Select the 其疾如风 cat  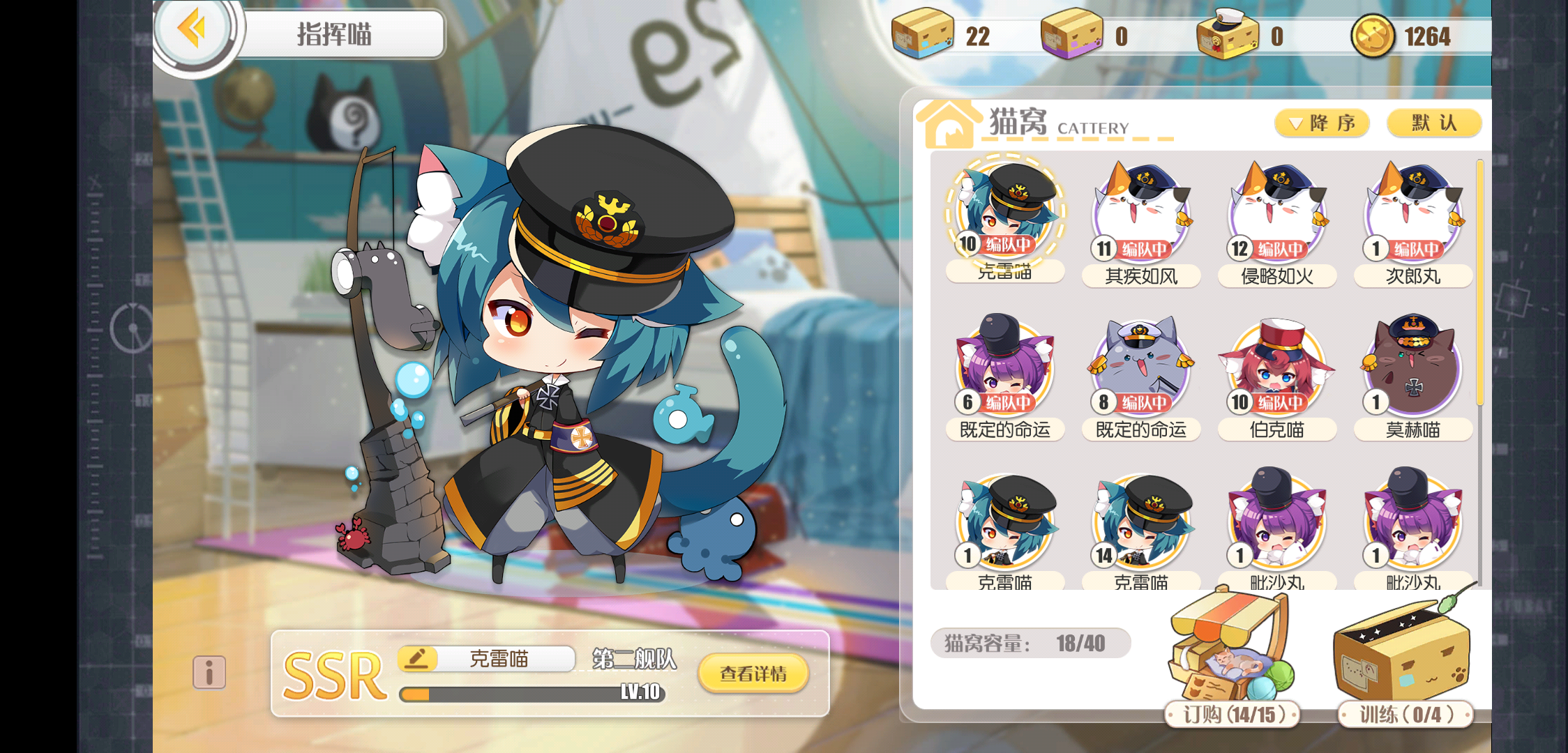1141,223
